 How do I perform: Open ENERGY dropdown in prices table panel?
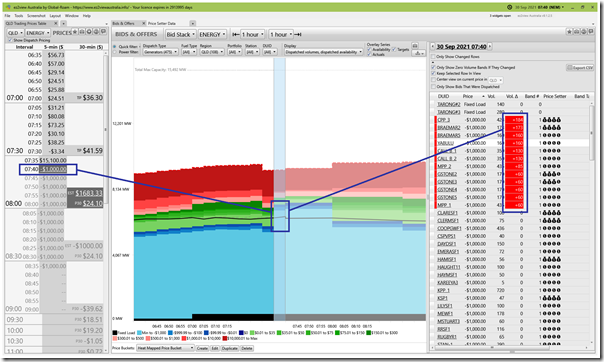pos(37,33)
